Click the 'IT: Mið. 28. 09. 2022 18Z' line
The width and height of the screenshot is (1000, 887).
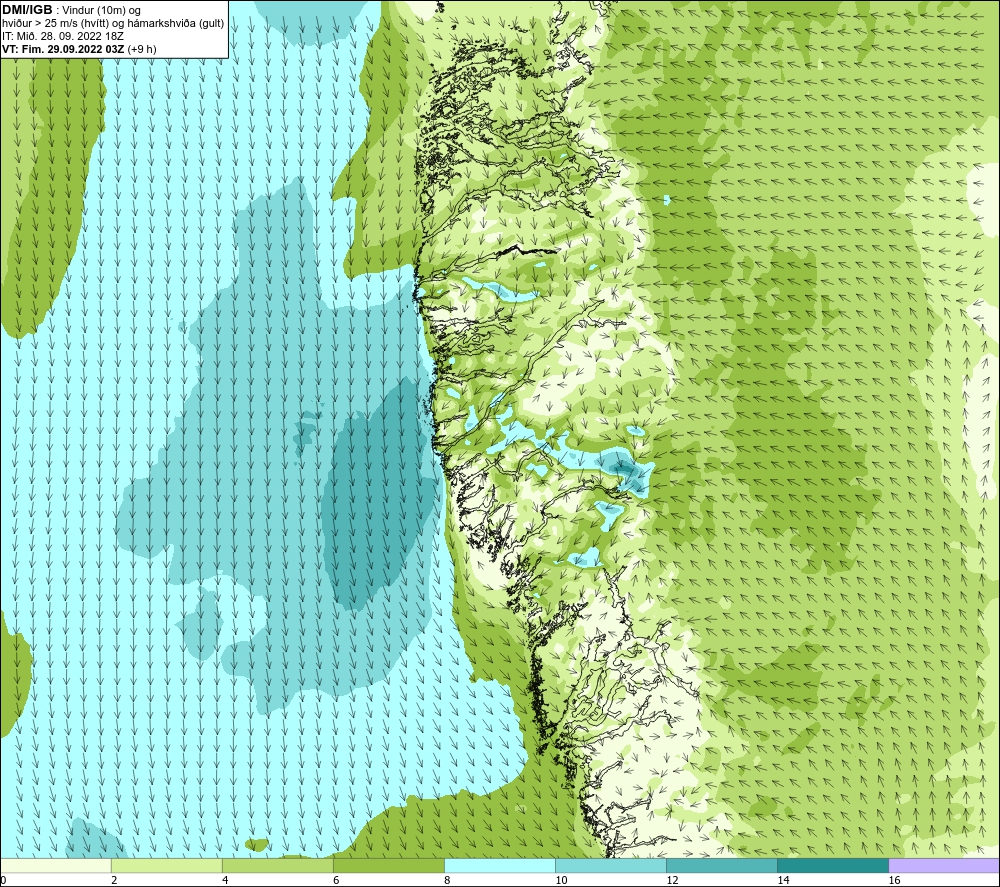[x=63, y=36]
